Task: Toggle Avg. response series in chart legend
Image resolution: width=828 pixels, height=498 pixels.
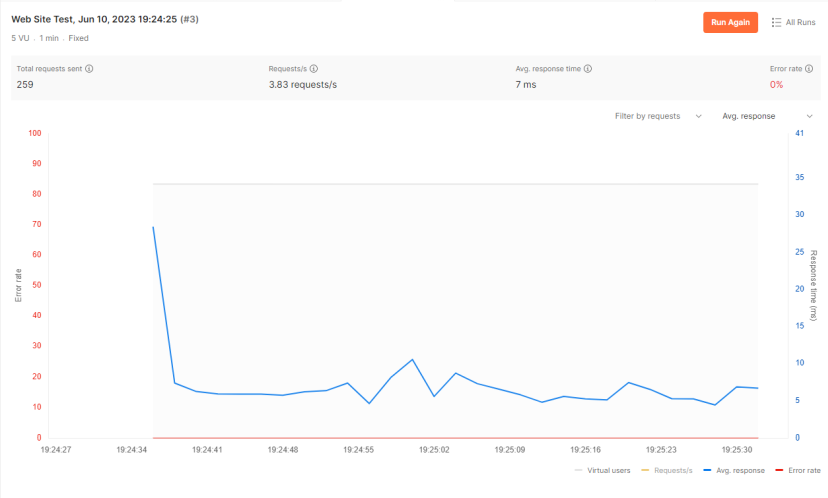Action: pos(735,469)
